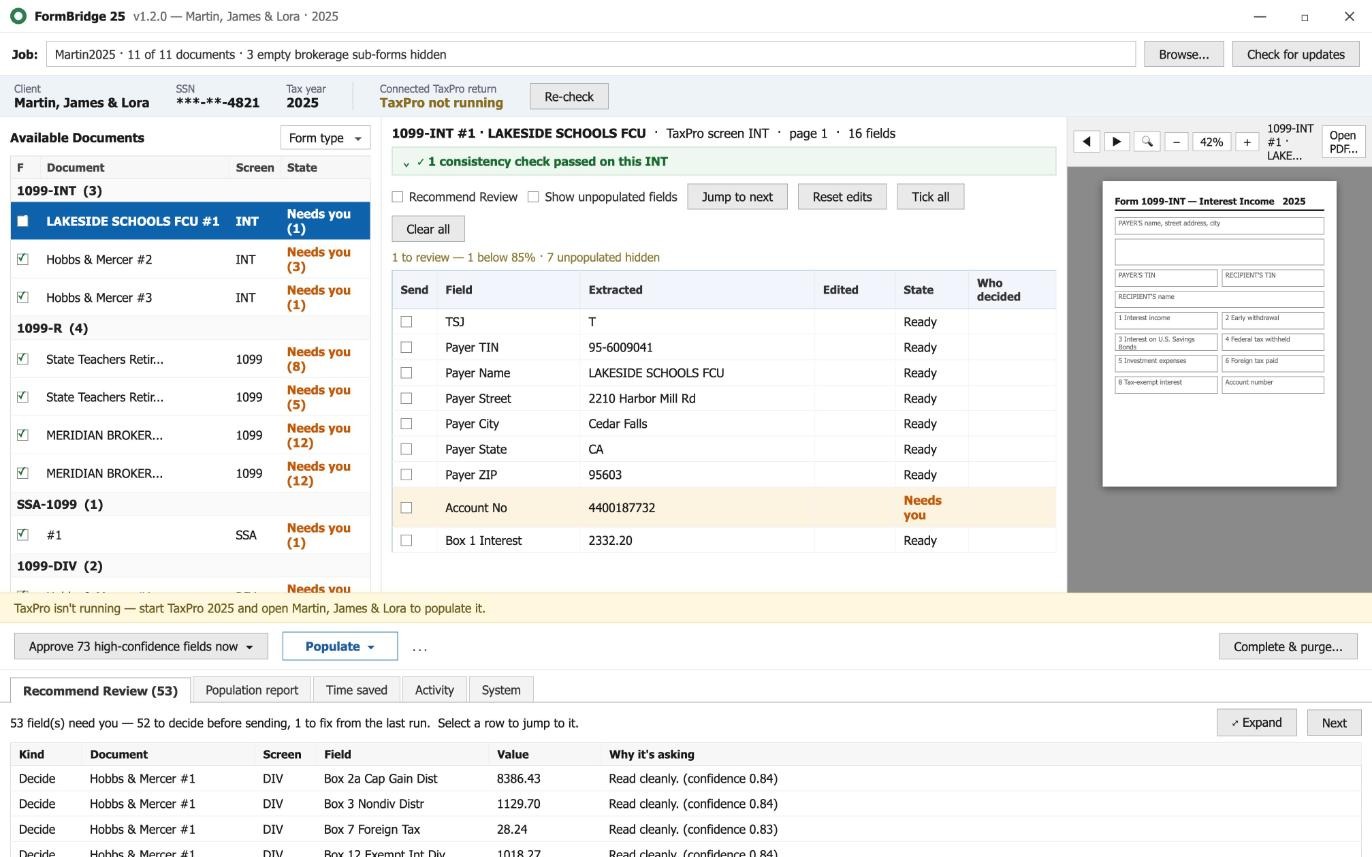
Task: Uncheck the Hobbs & Mercer #2 document checkbox
Action: (23, 259)
